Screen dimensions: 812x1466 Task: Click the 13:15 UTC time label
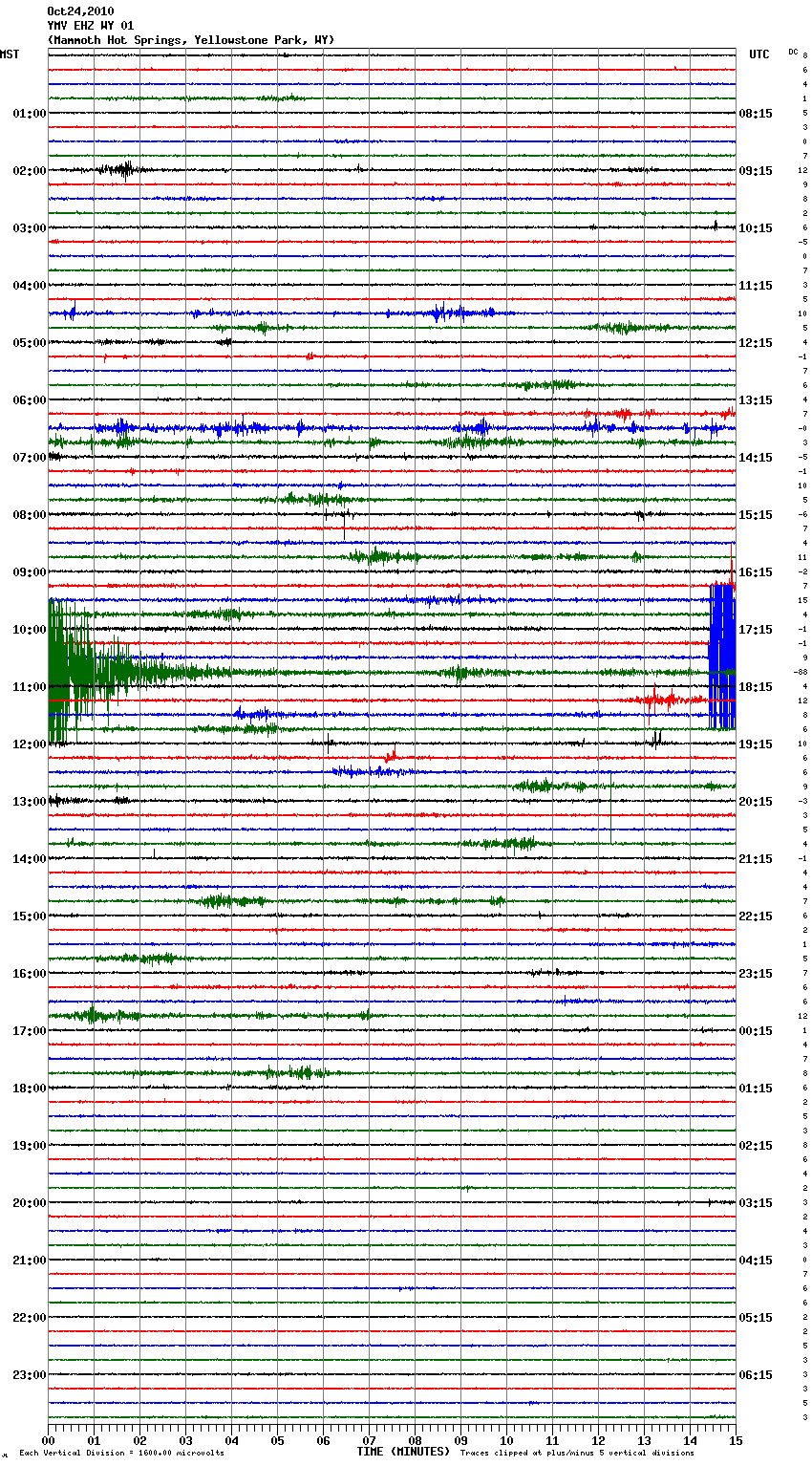click(x=756, y=400)
